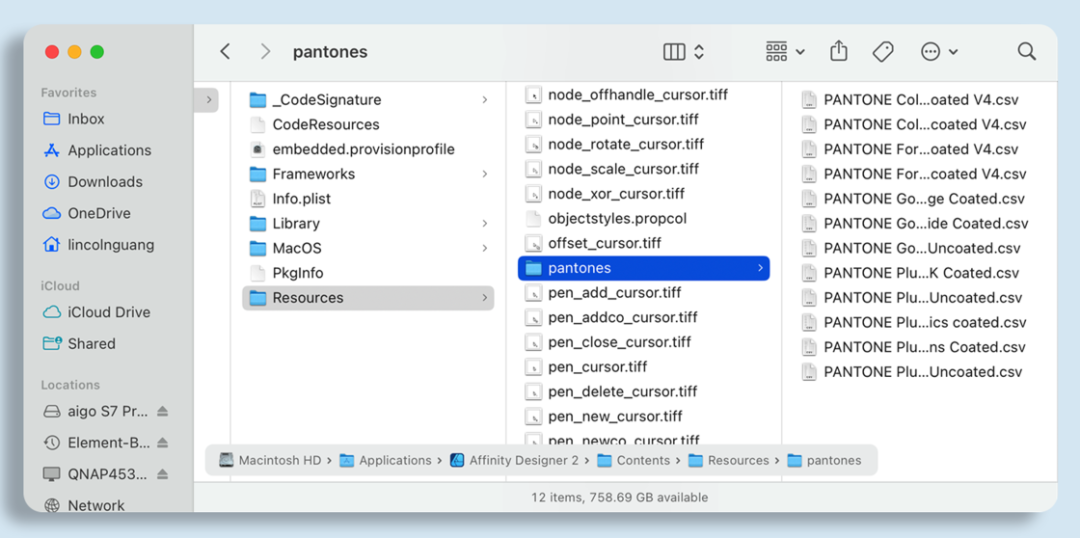Click the Search magnifier icon

1026,51
